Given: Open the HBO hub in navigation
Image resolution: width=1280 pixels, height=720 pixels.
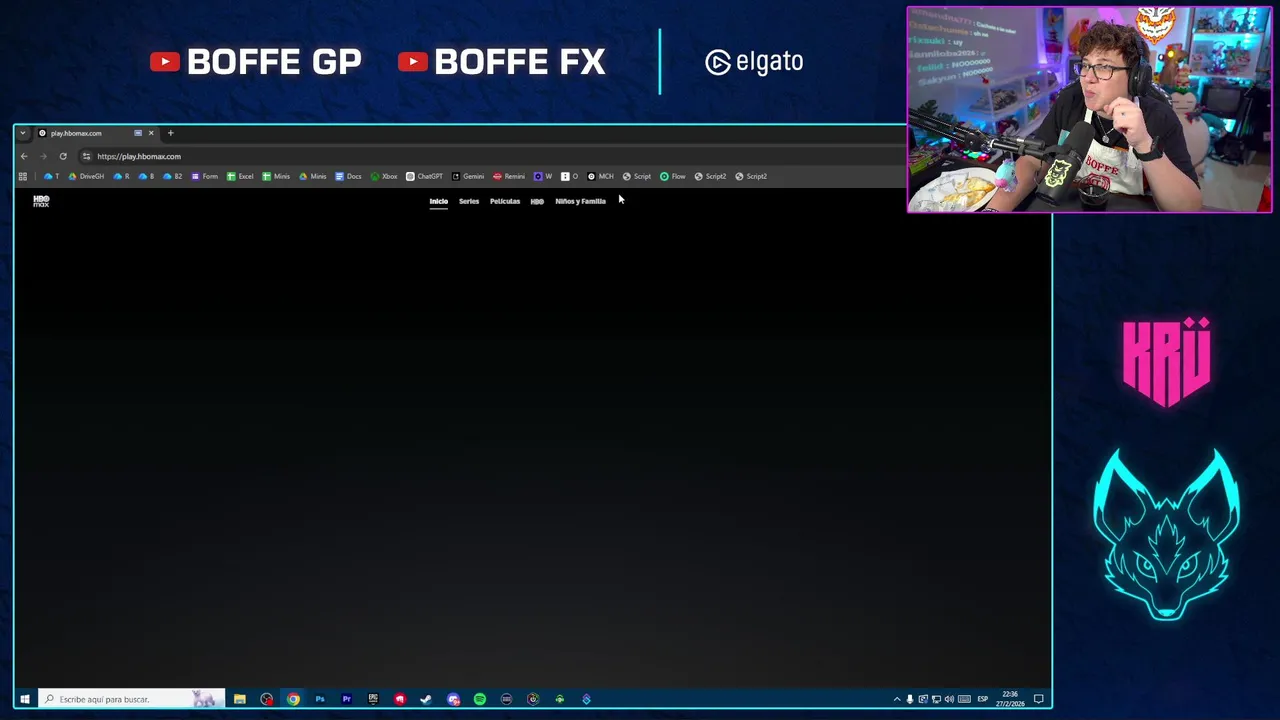Looking at the screenshot, I should (537, 201).
